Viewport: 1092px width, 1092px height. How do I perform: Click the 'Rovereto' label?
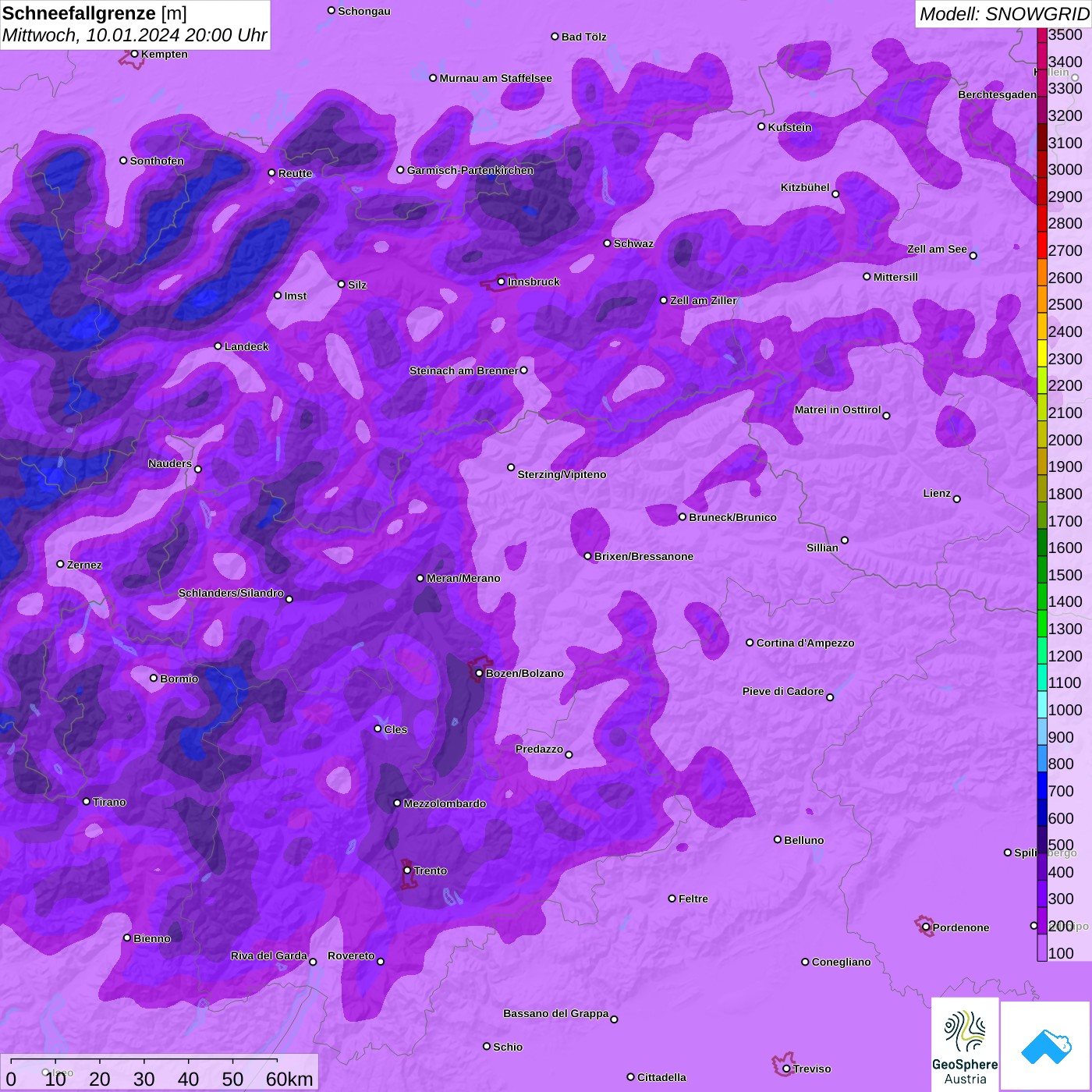pyautogui.click(x=351, y=955)
